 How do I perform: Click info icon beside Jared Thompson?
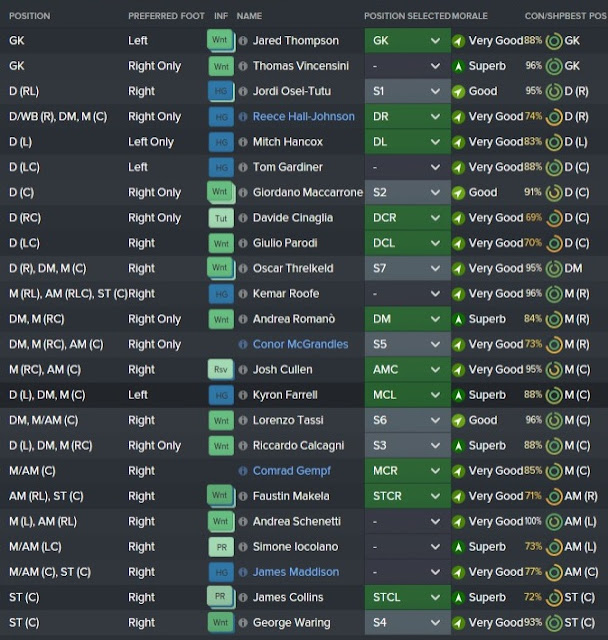[x=243, y=41]
